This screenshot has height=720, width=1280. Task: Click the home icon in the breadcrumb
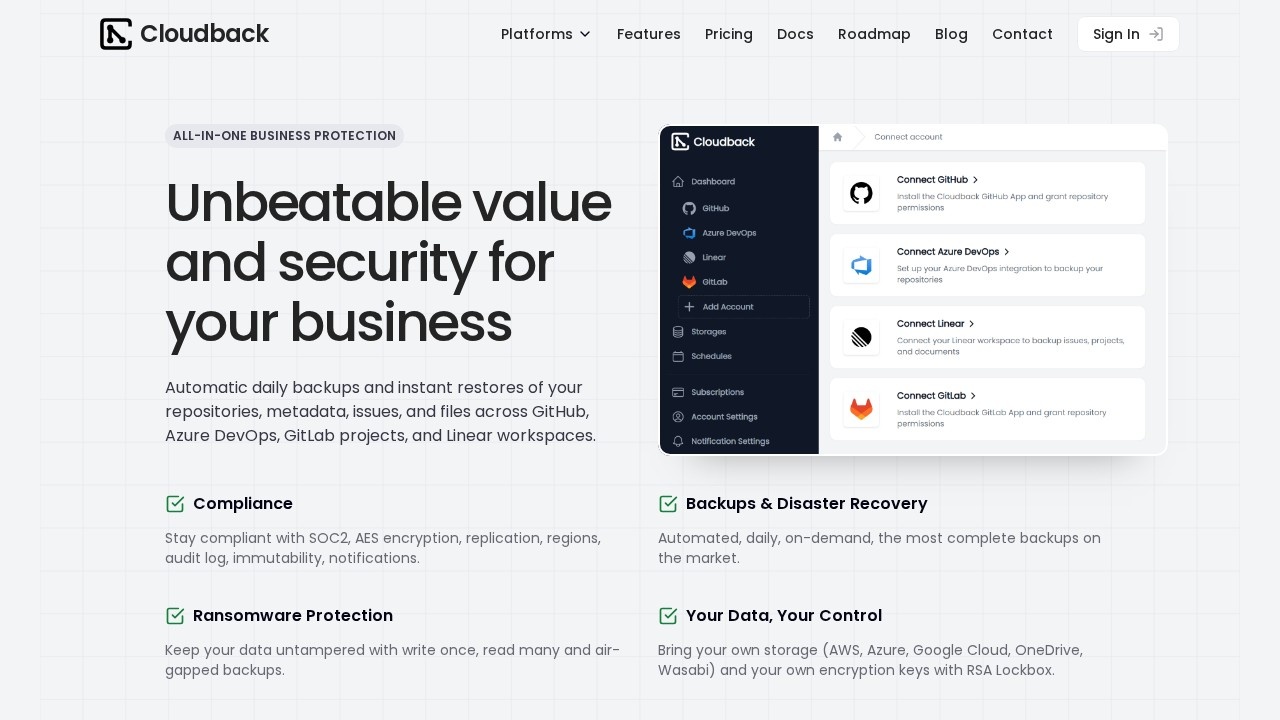click(x=837, y=137)
